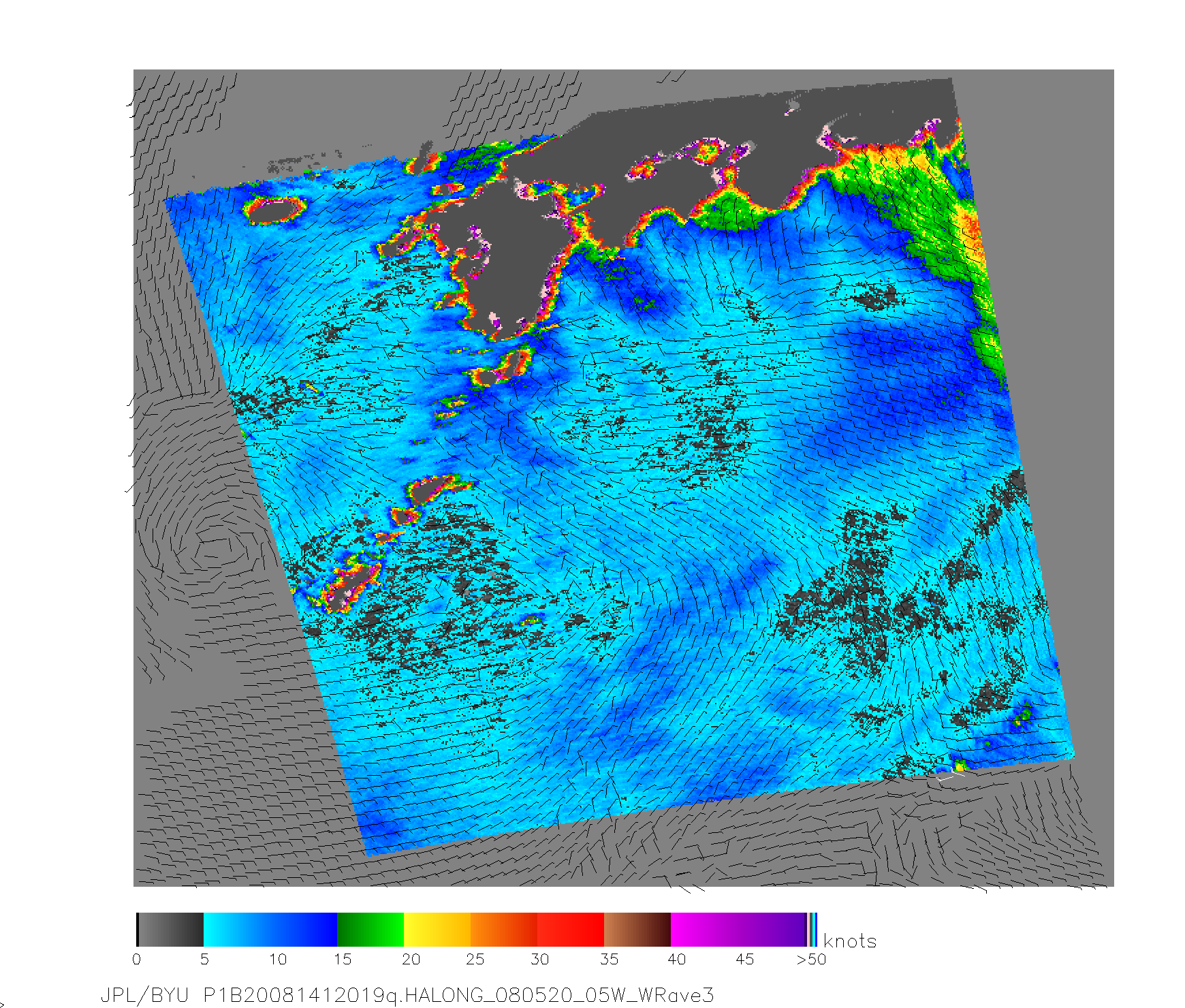Click the gray 0-5 knots color band
Image resolution: width=1185 pixels, height=1008 pixels.
(x=170, y=930)
